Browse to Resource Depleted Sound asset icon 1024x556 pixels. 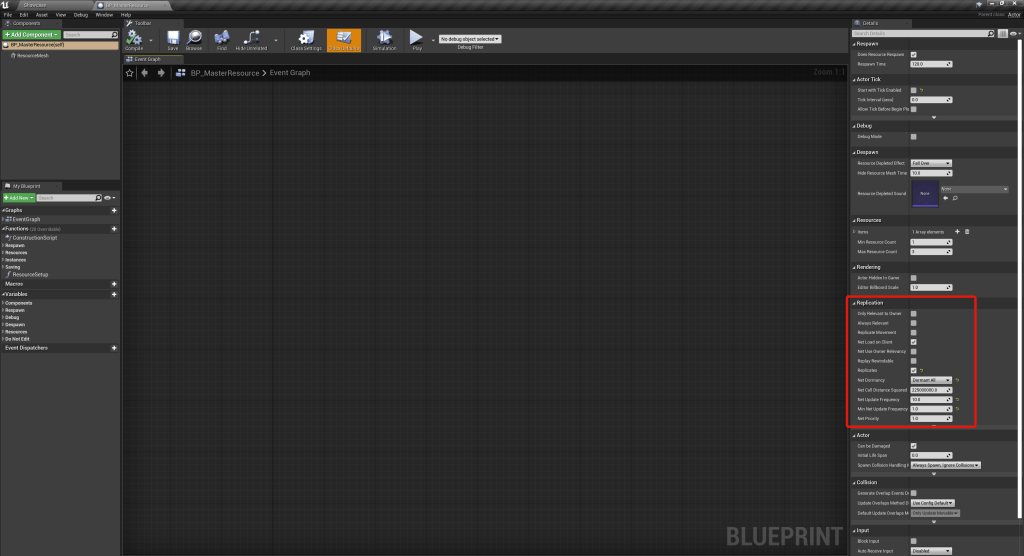point(955,198)
